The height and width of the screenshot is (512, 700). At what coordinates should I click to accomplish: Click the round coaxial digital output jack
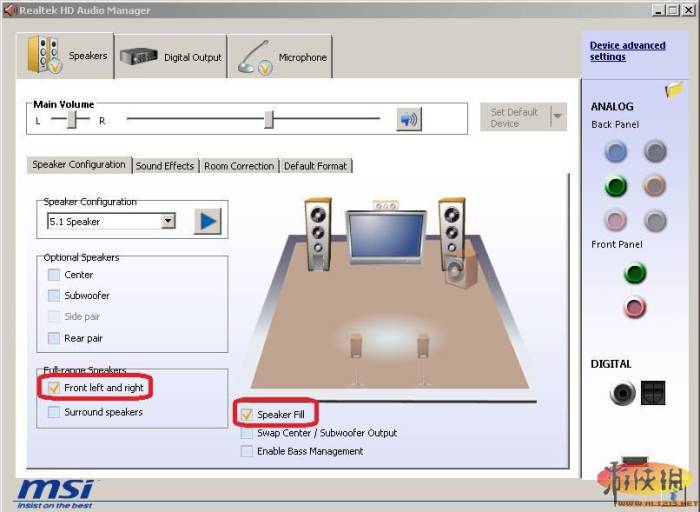(x=622, y=393)
